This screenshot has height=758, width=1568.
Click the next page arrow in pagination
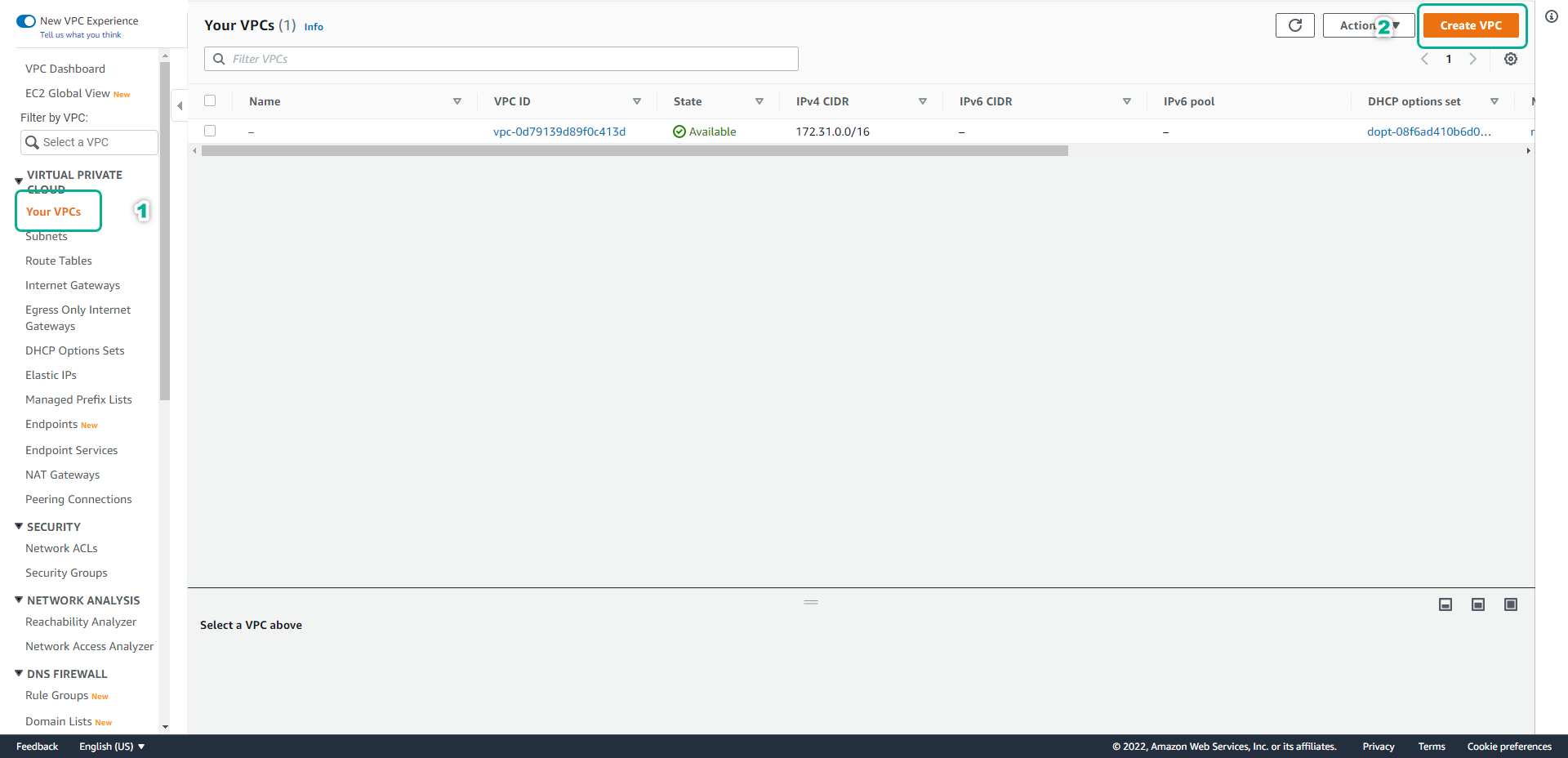[x=1473, y=59]
